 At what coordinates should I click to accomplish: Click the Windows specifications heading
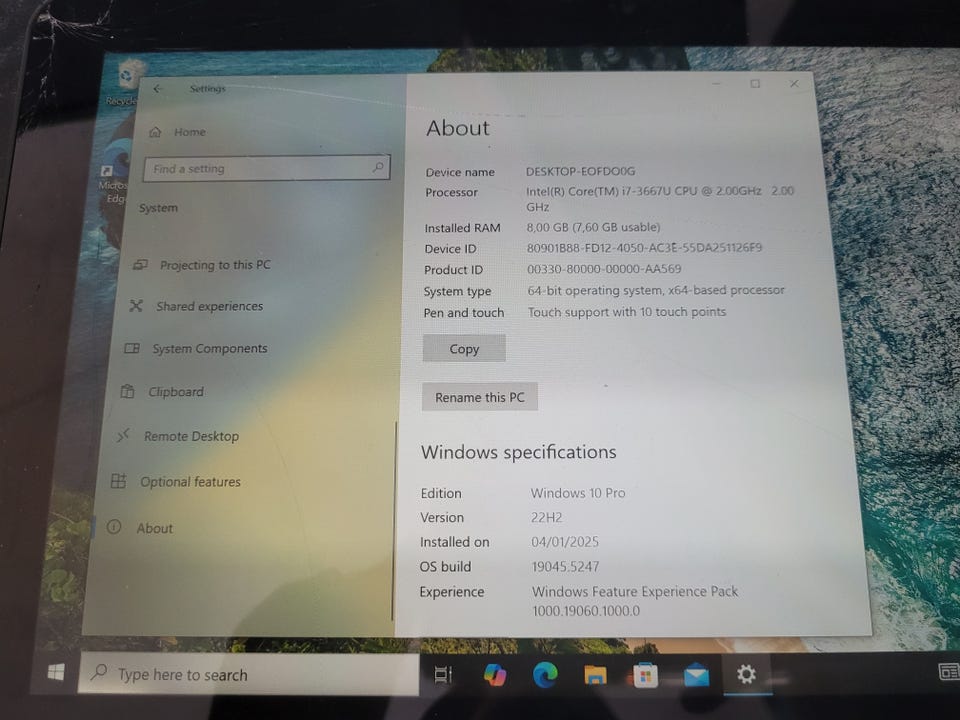pyautogui.click(x=519, y=452)
